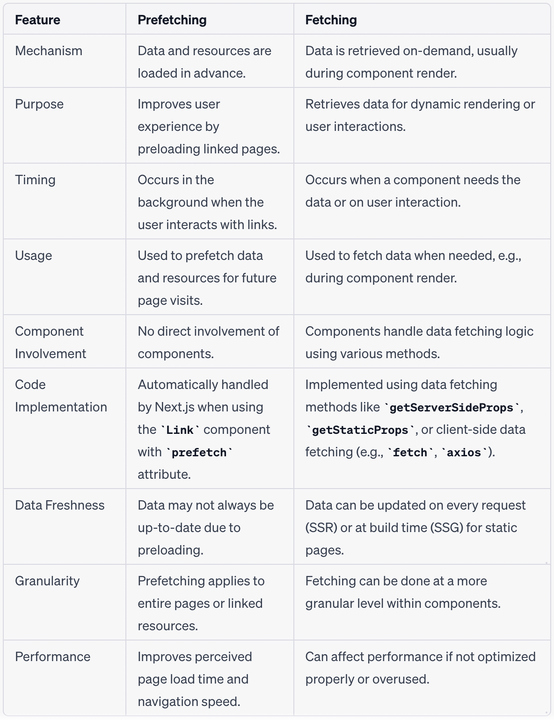Click the Performance row label
554x720 pixels.
coord(52,657)
